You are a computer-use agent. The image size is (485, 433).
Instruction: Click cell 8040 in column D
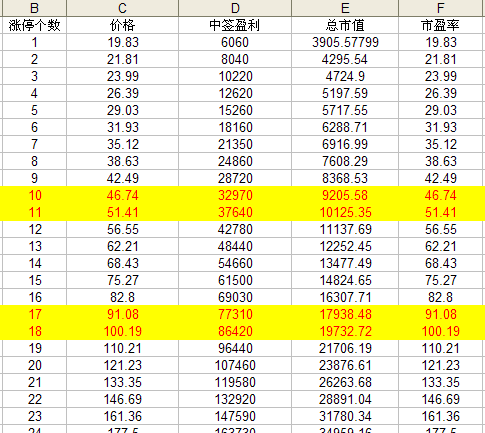tap(235, 59)
